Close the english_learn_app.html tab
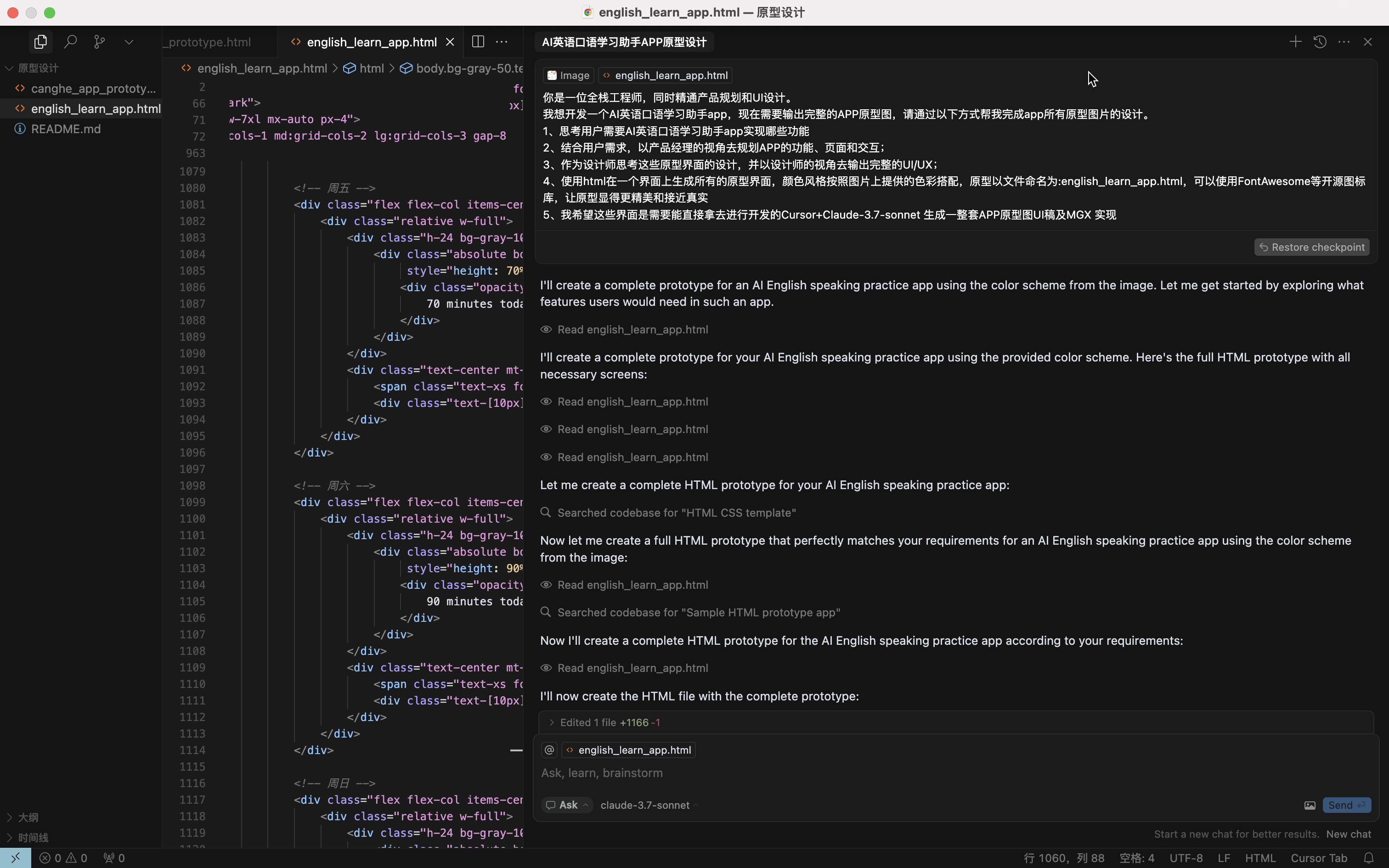The width and height of the screenshot is (1389, 868). pyautogui.click(x=450, y=42)
